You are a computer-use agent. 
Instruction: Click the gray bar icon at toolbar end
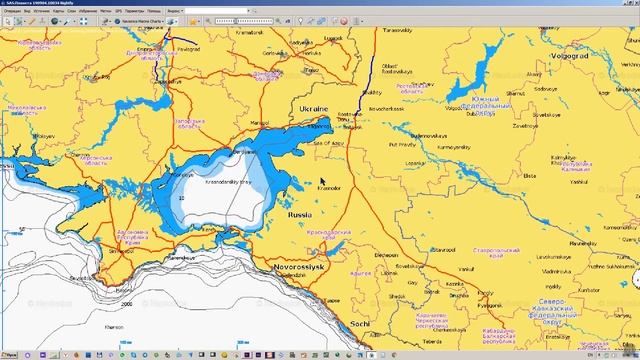pyautogui.click(x=356, y=21)
